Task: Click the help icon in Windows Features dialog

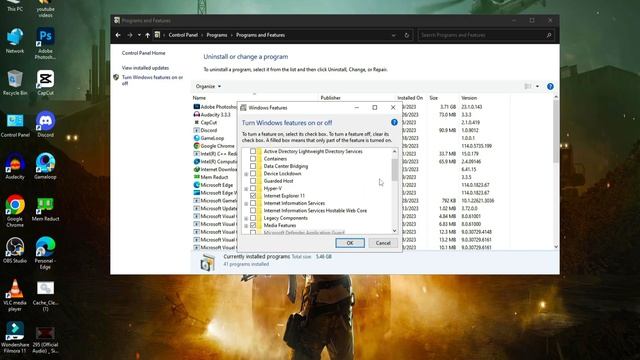Action: click(x=394, y=122)
